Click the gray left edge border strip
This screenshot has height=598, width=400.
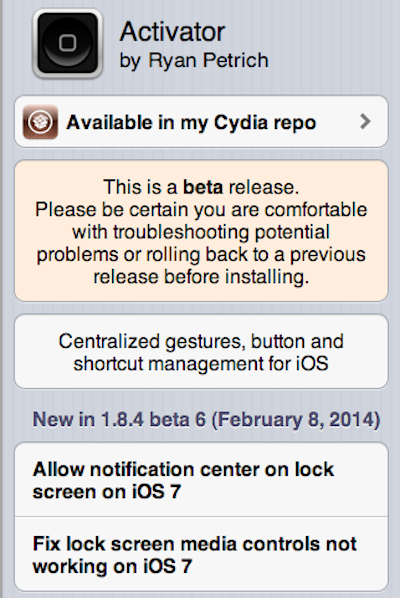pos(2,299)
